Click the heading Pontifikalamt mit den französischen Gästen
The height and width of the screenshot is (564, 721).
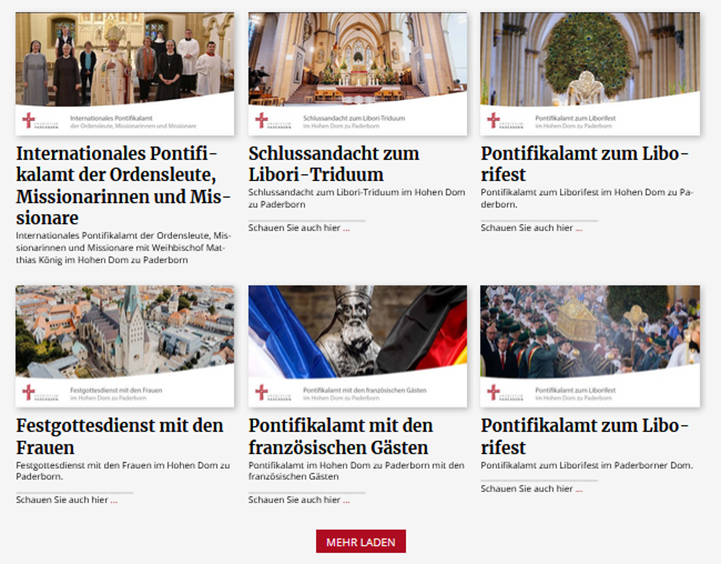pos(341,437)
